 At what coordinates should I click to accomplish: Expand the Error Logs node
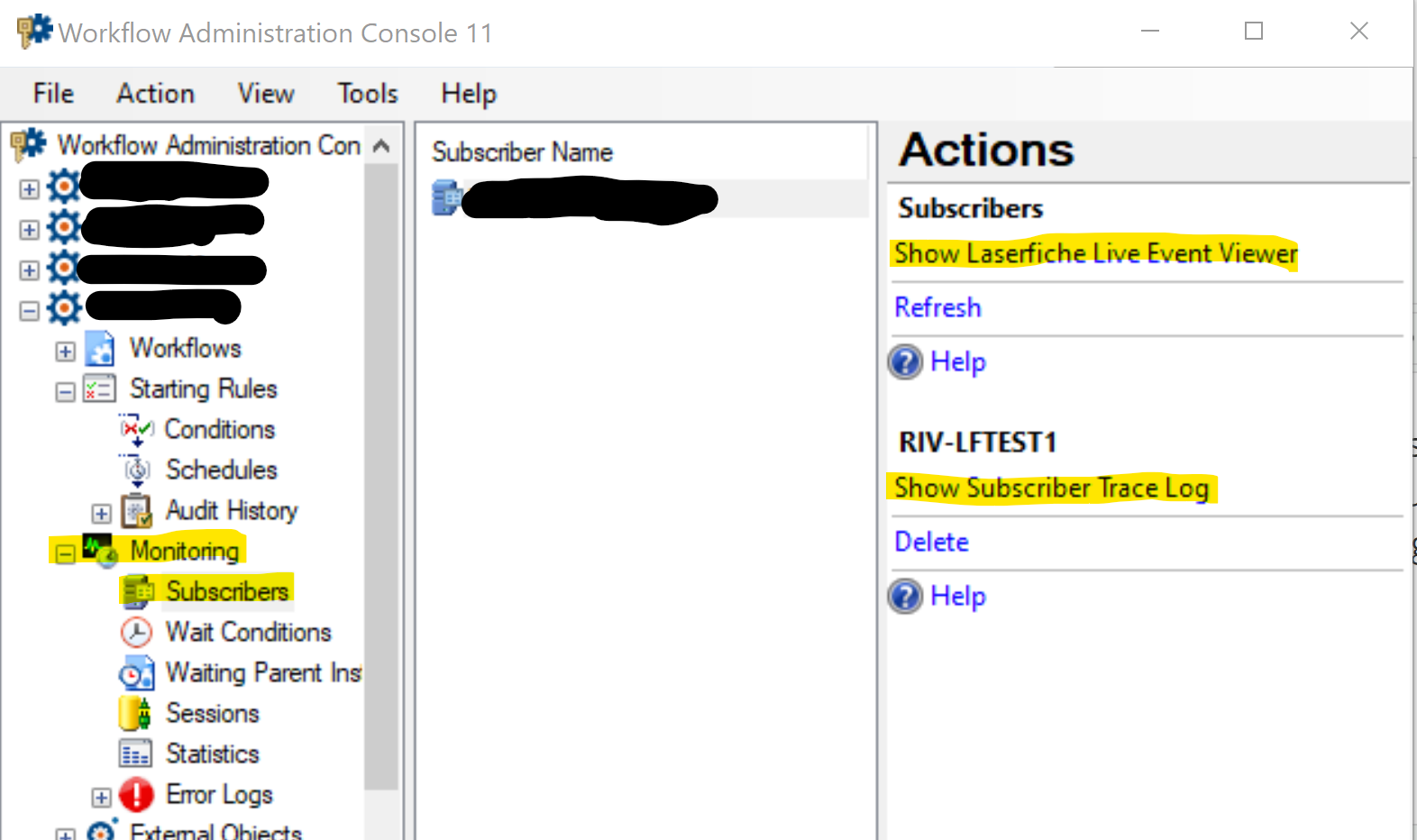101,798
